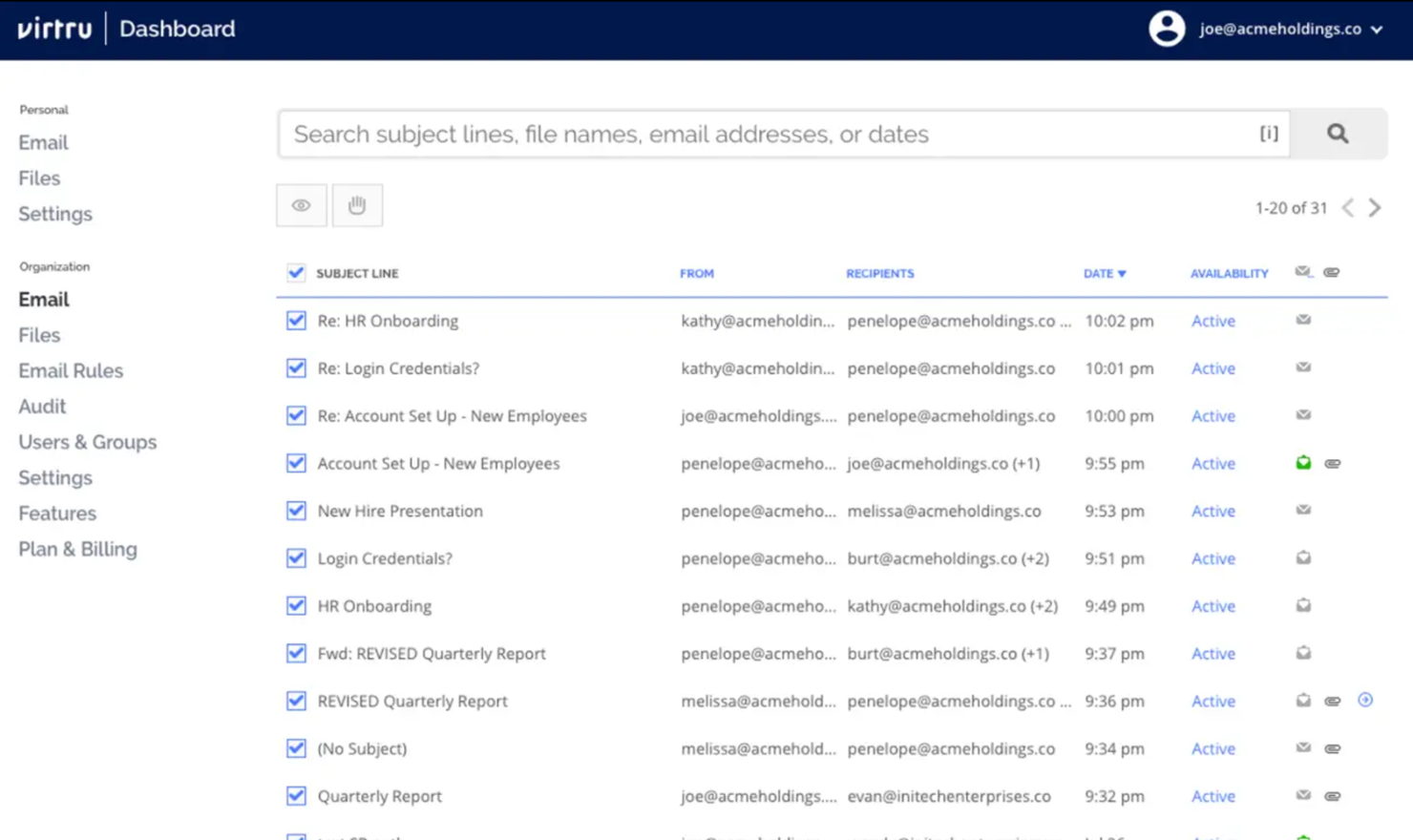Click the Virtru logo in the top bar
The image size is (1413, 840).
pos(53,28)
